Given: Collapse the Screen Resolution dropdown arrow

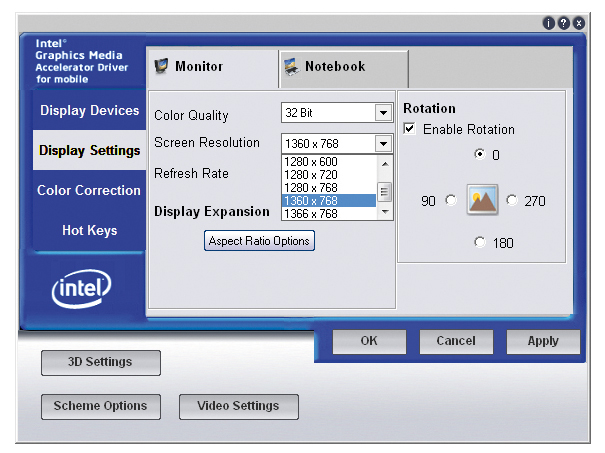Looking at the screenshot, I should [383, 144].
